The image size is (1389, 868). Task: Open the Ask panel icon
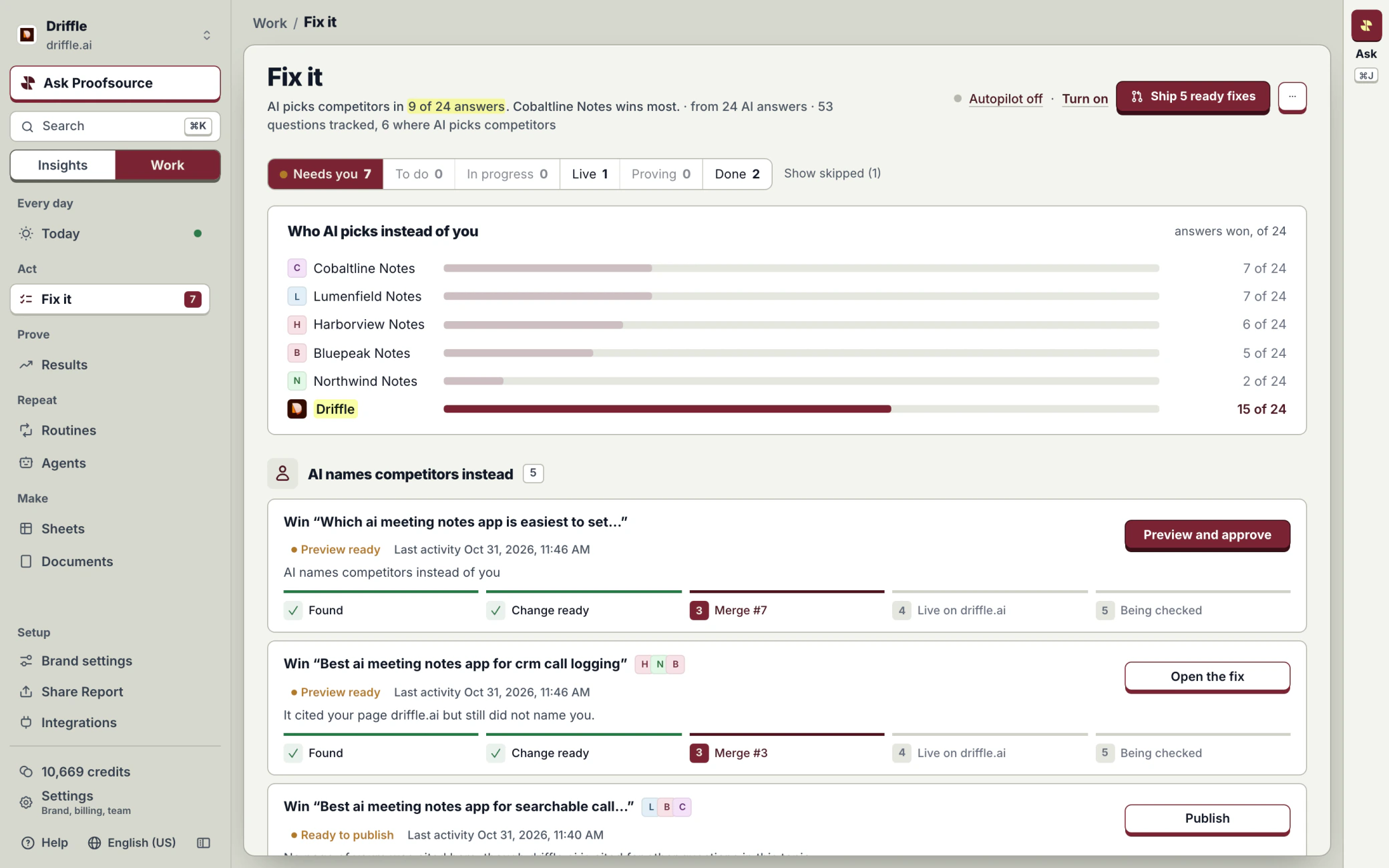(1366, 26)
